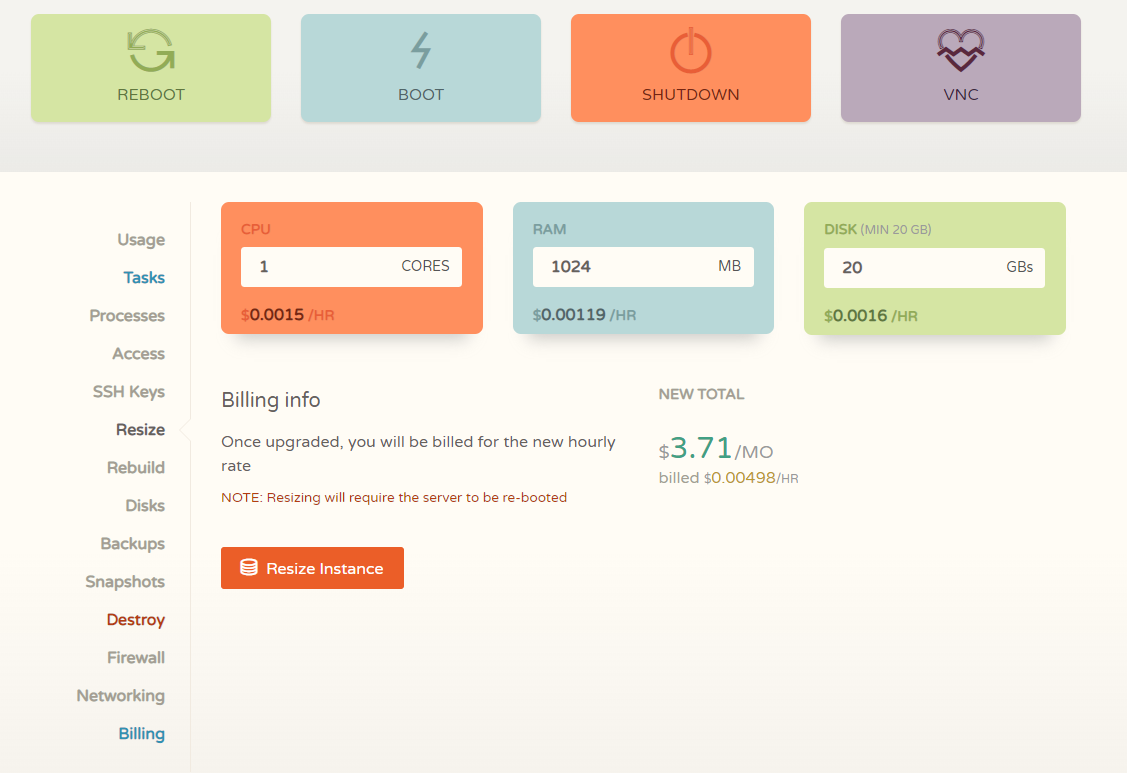Open the Snapshots section
Image resolution: width=1127 pixels, height=773 pixels.
[x=125, y=582]
